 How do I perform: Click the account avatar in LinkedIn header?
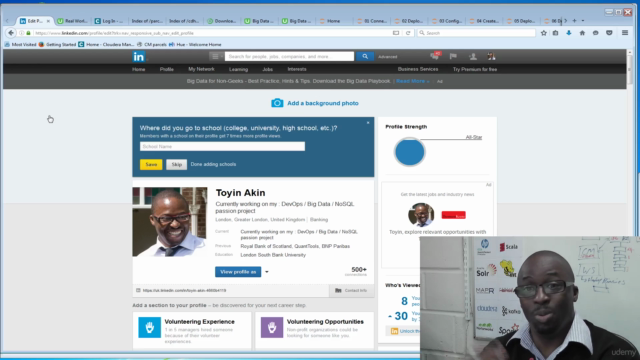491,56
